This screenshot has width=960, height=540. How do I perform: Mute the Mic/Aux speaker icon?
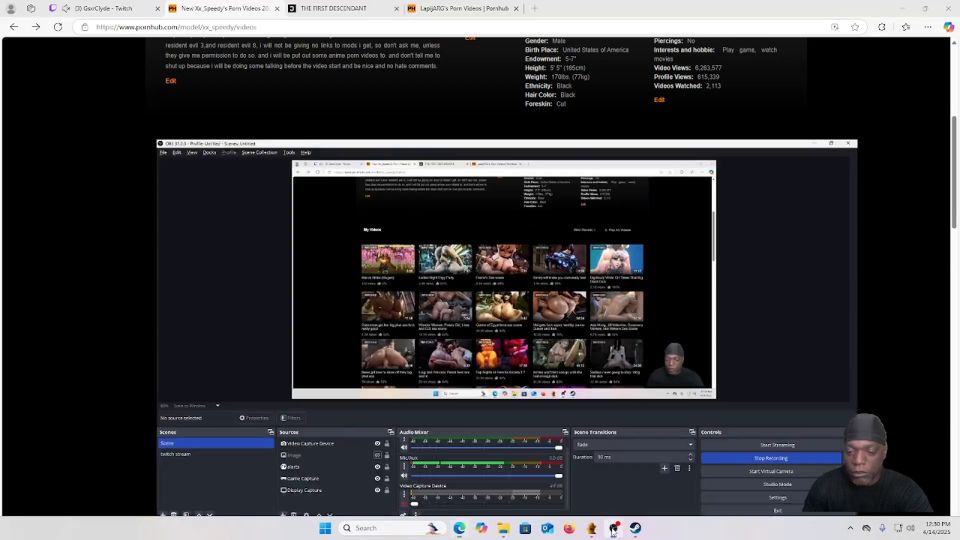tap(404, 475)
